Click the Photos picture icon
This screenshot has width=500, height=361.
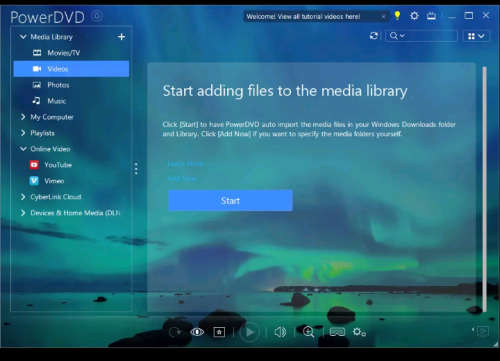click(x=37, y=85)
